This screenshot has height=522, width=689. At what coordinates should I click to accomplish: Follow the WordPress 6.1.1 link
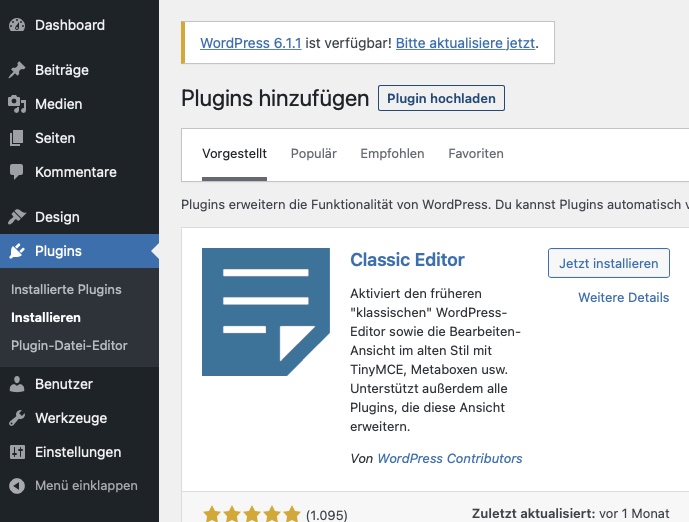[x=250, y=43]
